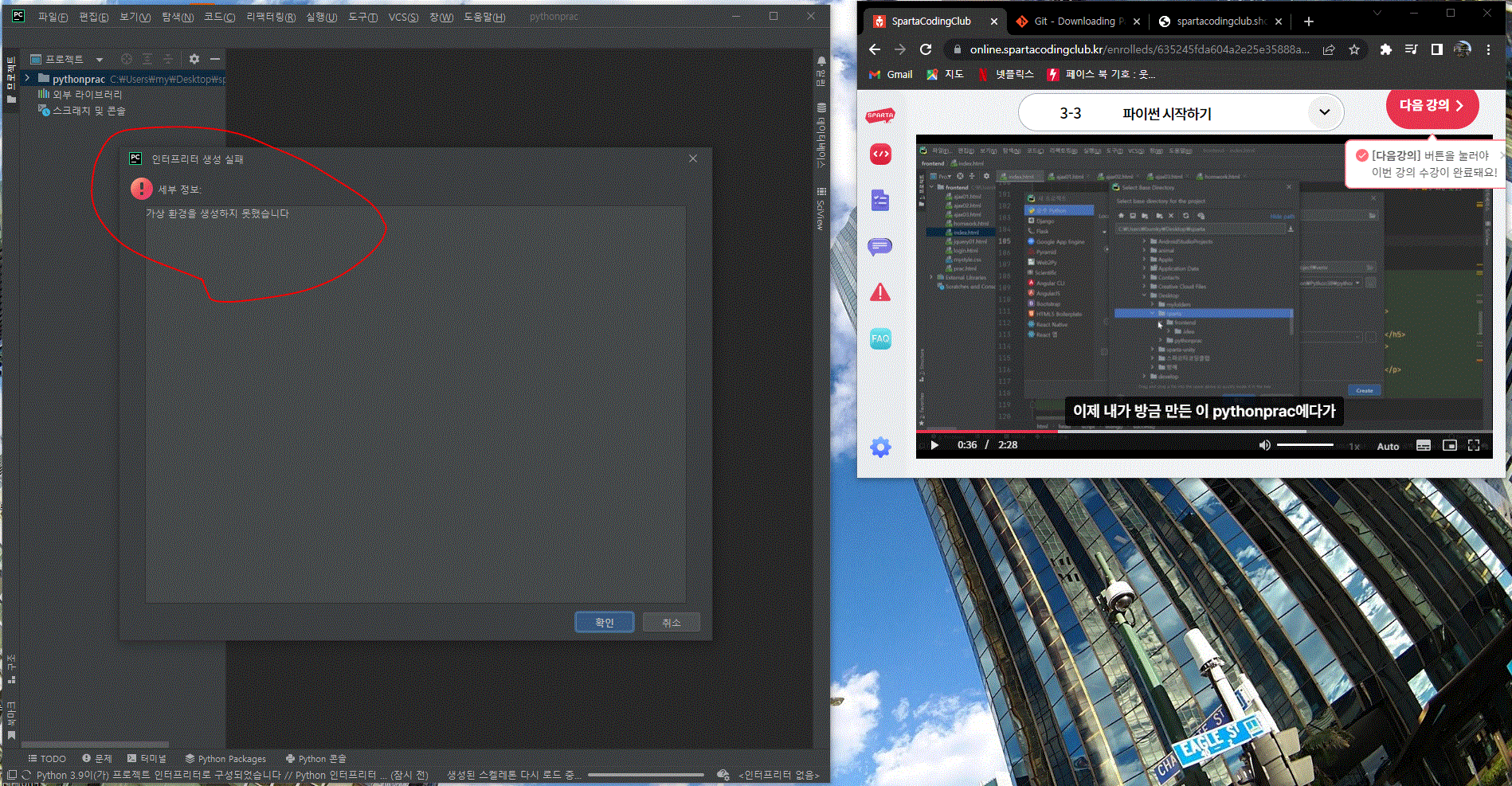Click the background task progress bar in status bar
Image resolution: width=1512 pixels, height=786 pixels.
click(x=646, y=775)
